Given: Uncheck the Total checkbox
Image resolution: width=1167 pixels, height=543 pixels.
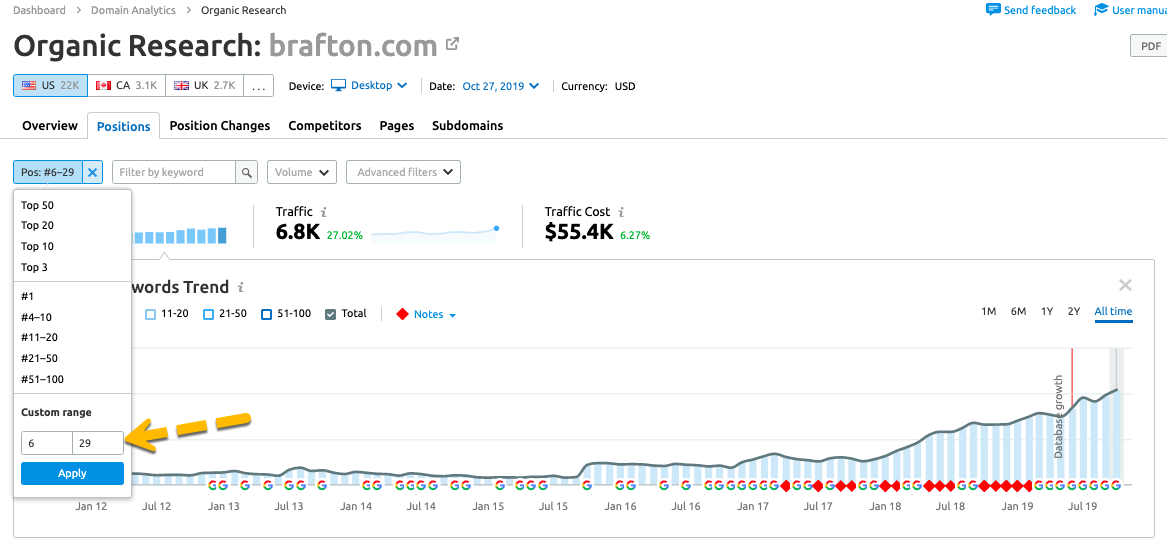Looking at the screenshot, I should point(331,314).
